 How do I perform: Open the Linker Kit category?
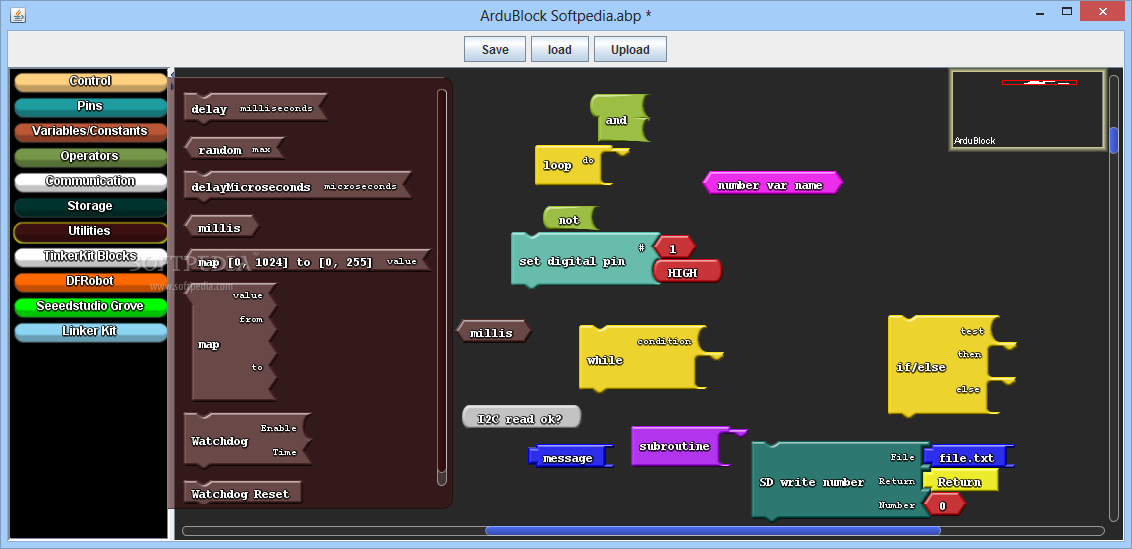[x=90, y=332]
